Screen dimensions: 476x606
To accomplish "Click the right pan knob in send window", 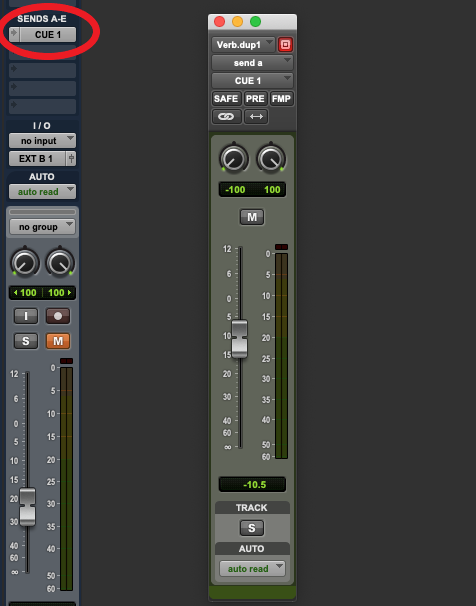I will (271, 158).
